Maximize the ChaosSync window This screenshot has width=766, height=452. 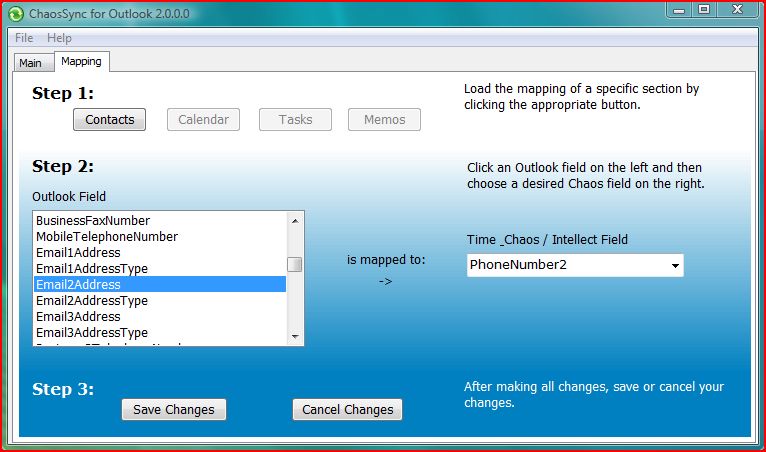704,10
